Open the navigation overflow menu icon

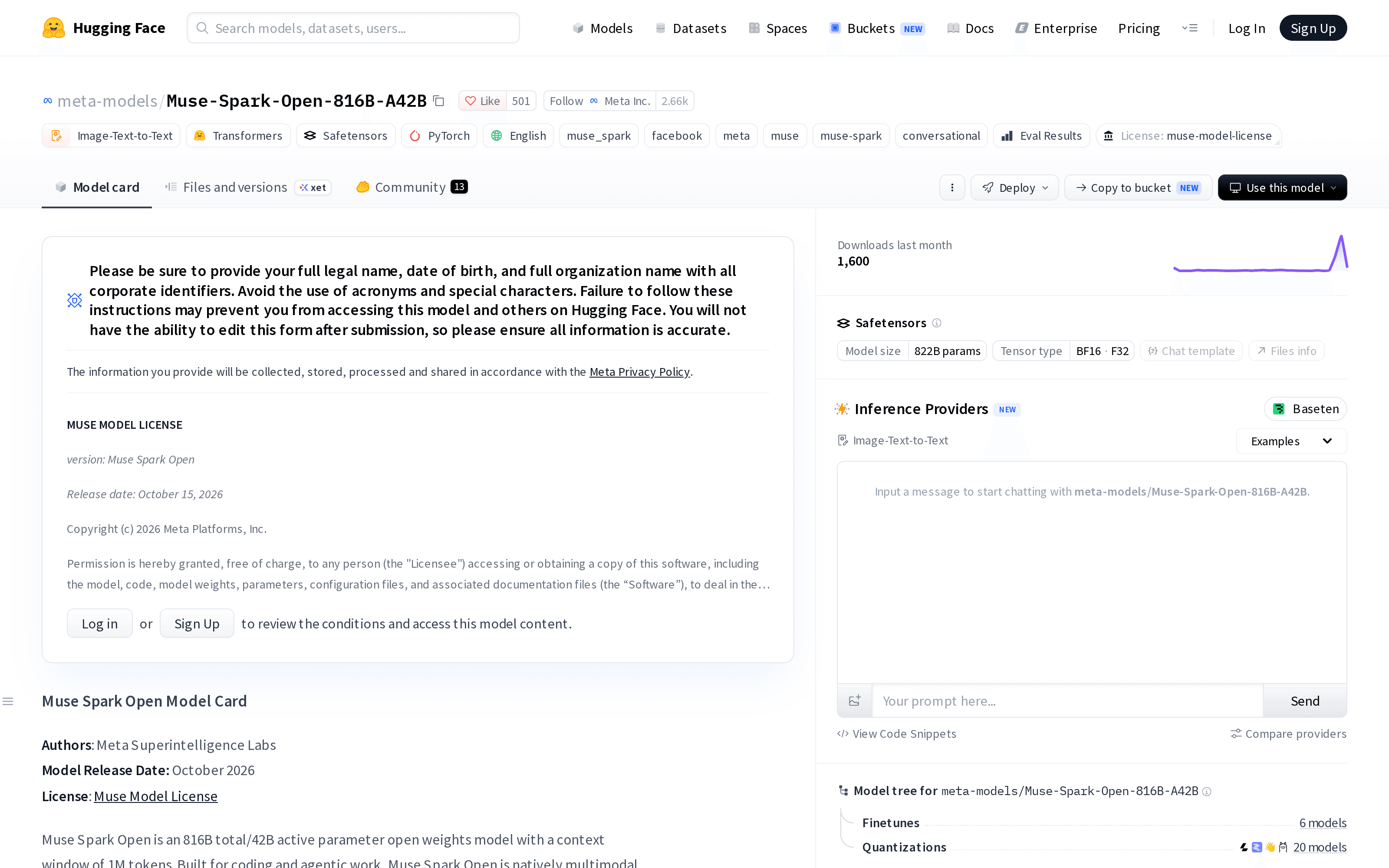point(1190,28)
